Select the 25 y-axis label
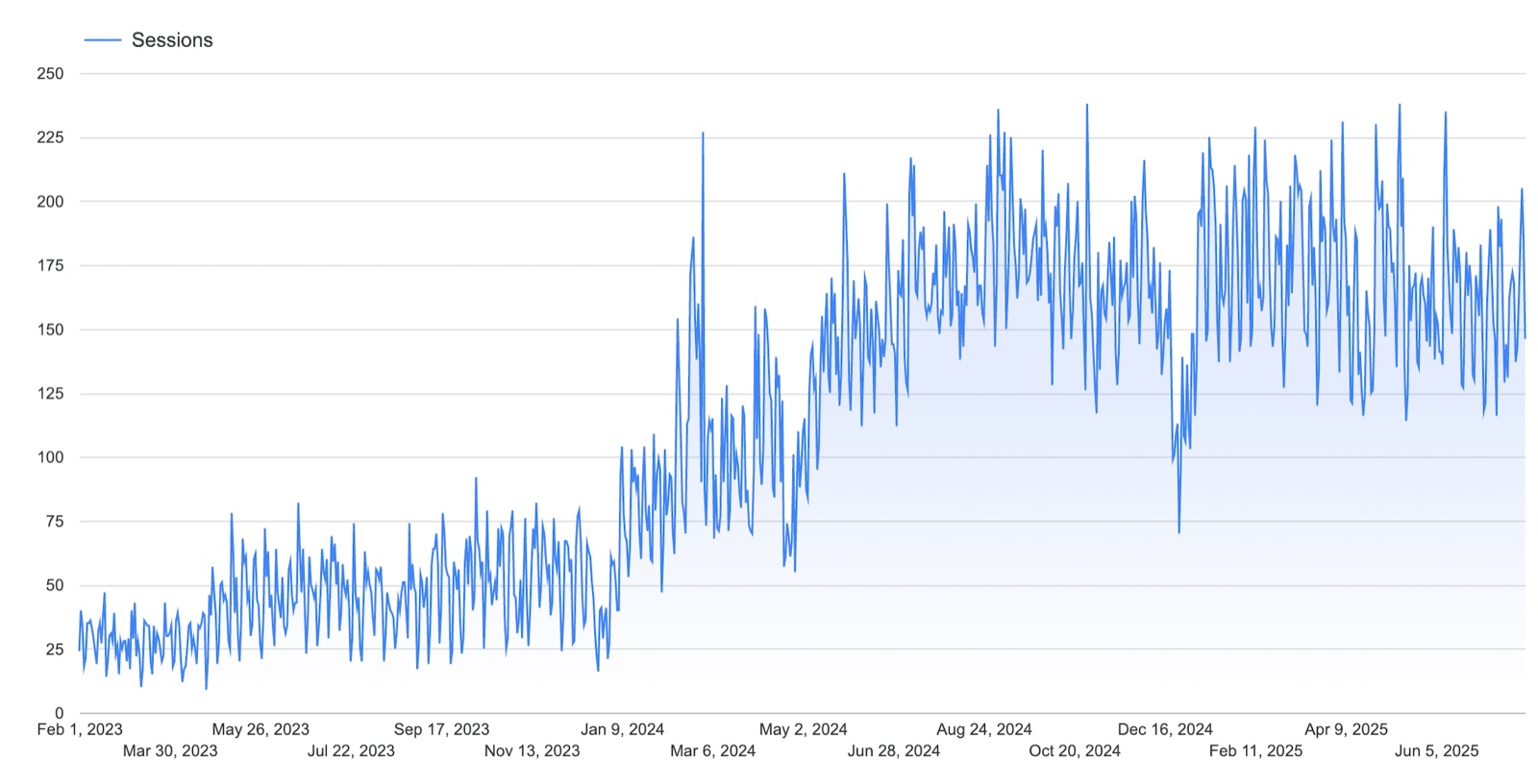Screen dimensions: 1538x784 click(x=54, y=649)
